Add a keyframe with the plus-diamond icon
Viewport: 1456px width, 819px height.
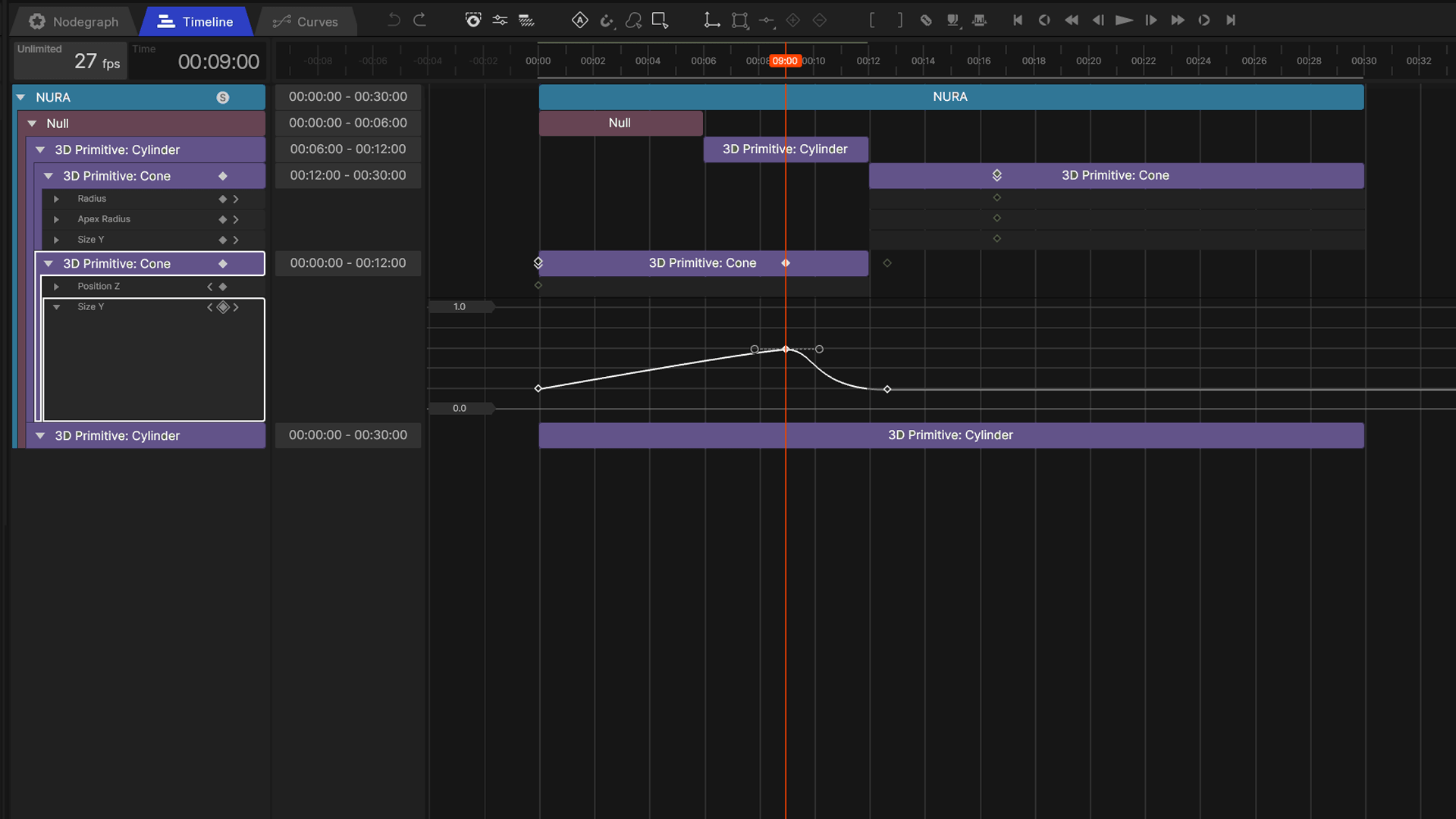[793, 20]
